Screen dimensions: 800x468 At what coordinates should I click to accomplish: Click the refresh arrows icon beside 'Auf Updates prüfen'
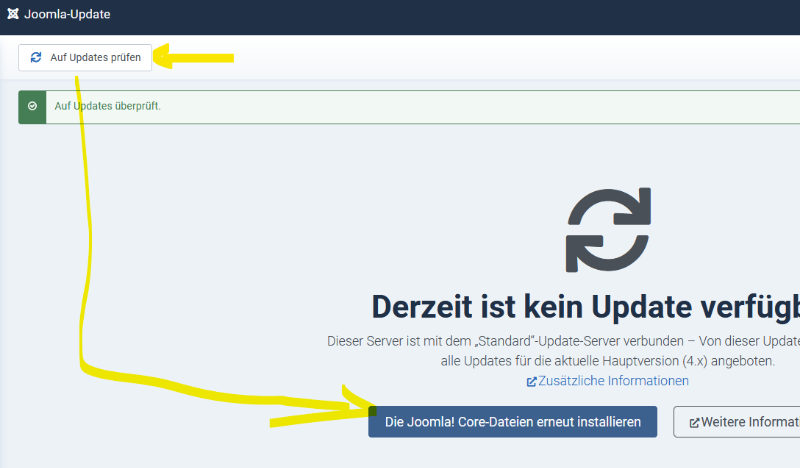36,58
